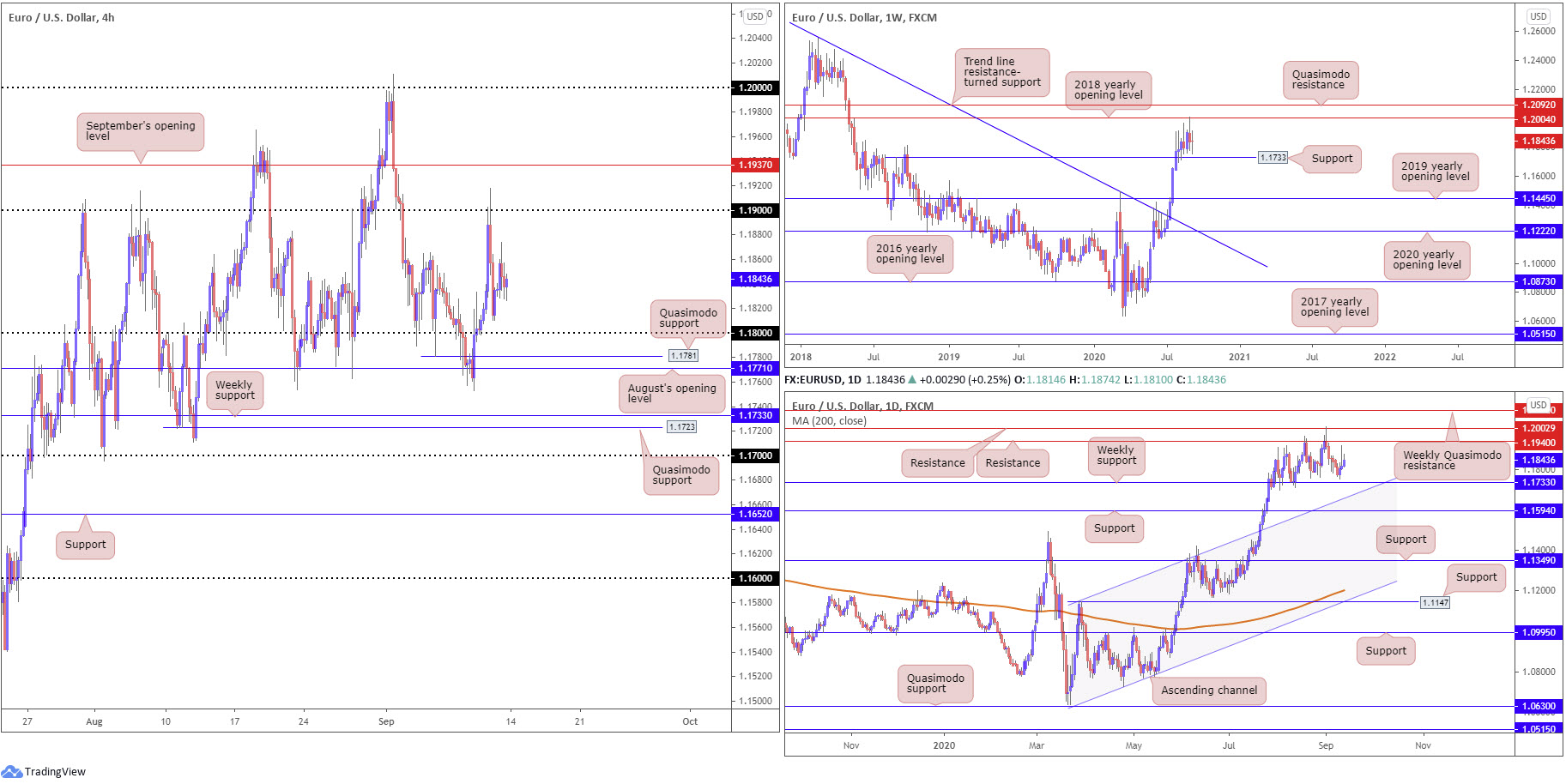Click the 1.20040 price label
The image size is (1566, 784).
tap(1539, 119)
